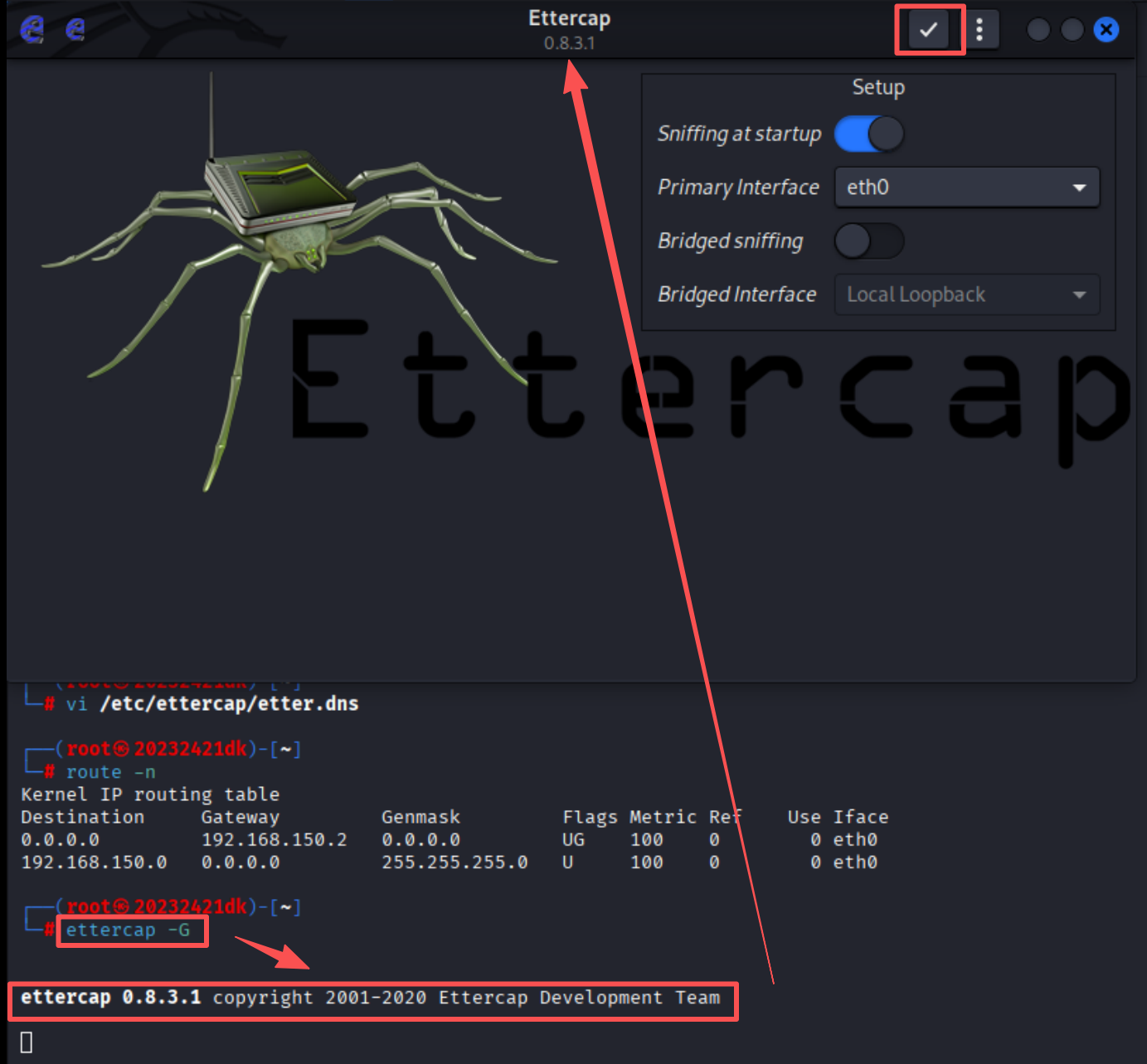
Task: Click gateway value 192.168.150.2
Action: 275,839
